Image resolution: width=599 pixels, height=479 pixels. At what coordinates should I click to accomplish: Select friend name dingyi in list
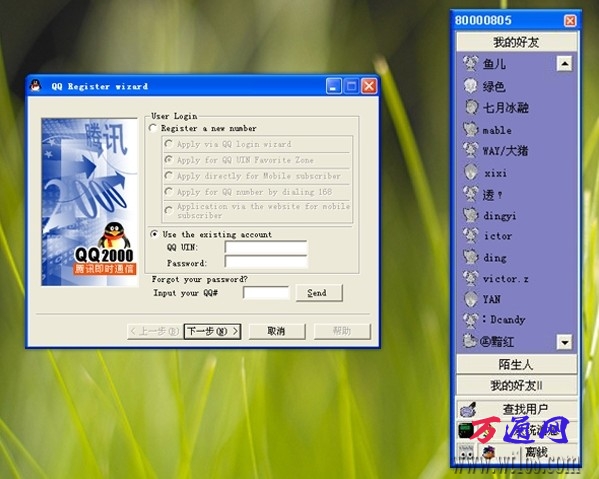[500, 216]
